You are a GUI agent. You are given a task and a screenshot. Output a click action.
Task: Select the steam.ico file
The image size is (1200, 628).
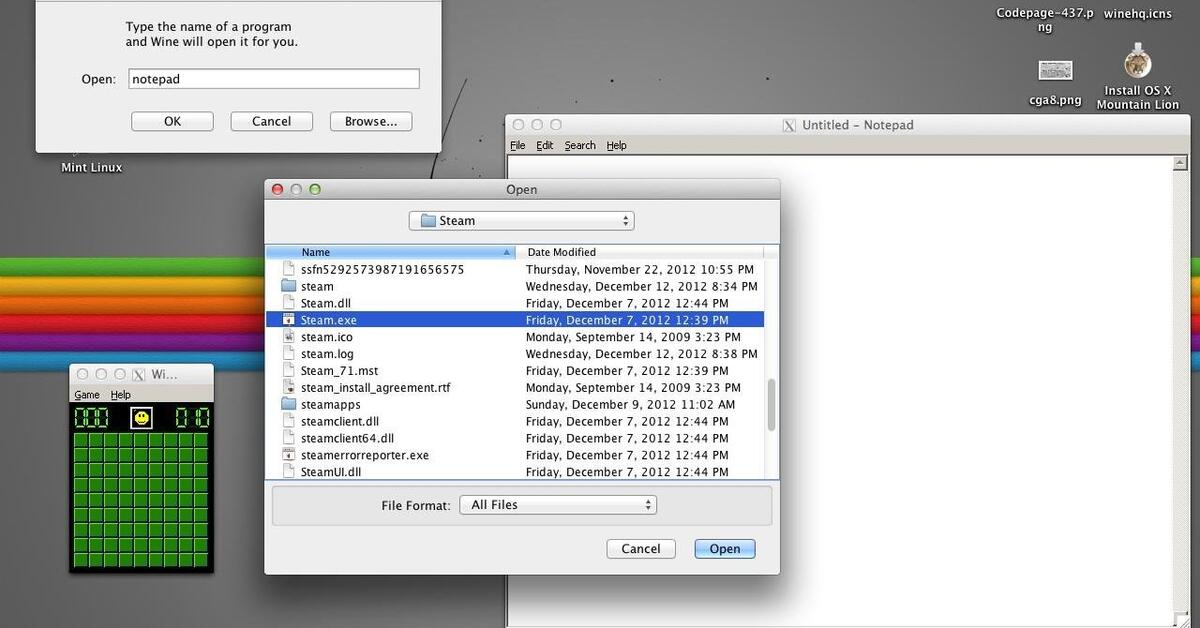point(326,337)
